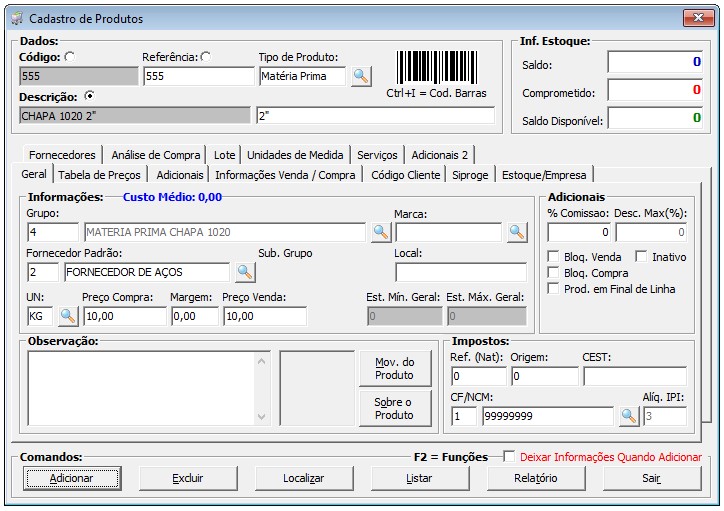Switch to Siproge tab
The height and width of the screenshot is (511, 724).
(x=470, y=175)
